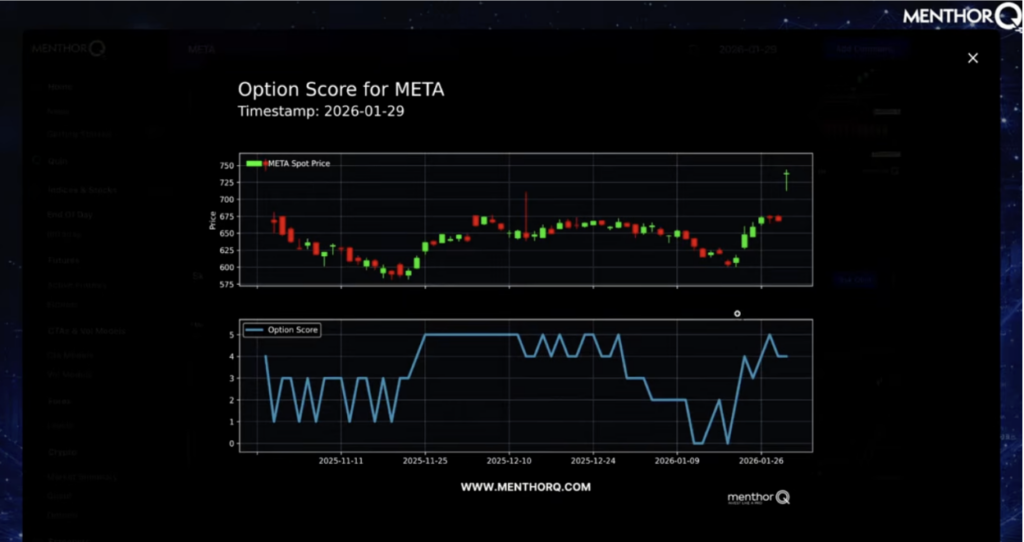Click the 2026-01-29 date field in the background header
This screenshot has width=1024, height=542.
(748, 50)
